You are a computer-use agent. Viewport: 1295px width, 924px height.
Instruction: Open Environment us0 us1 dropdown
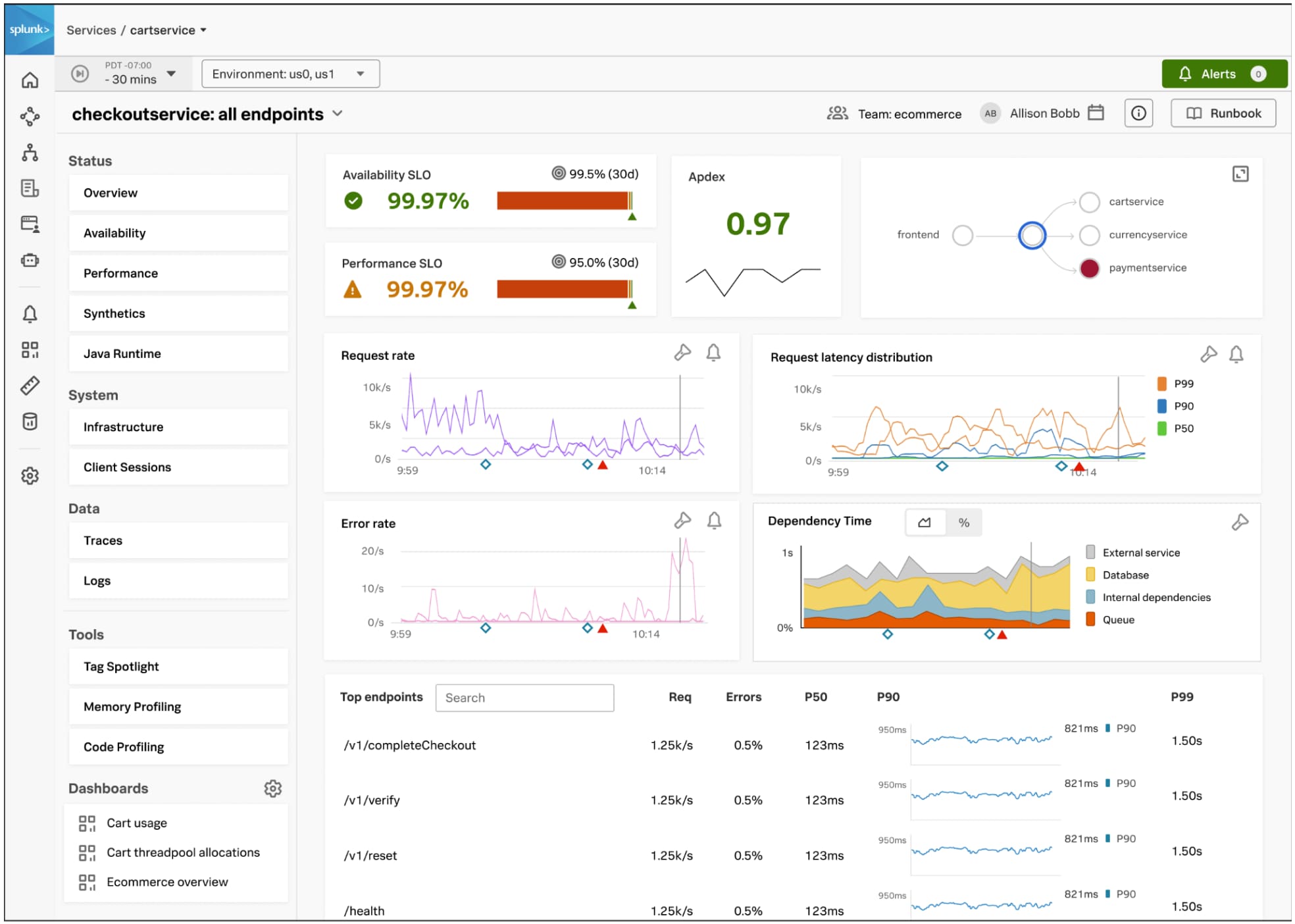[x=290, y=73]
